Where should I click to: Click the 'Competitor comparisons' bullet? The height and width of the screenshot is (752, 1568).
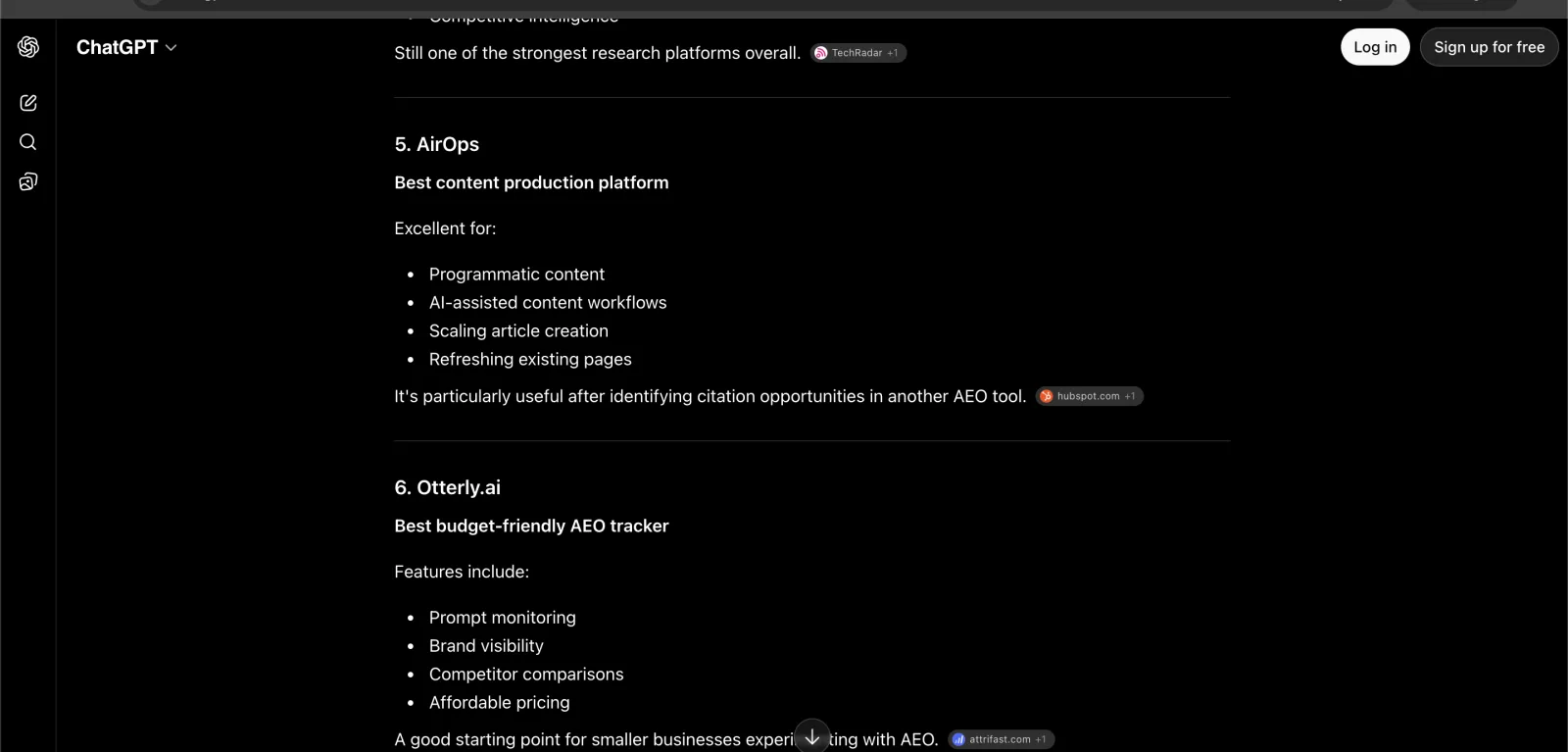(526, 675)
